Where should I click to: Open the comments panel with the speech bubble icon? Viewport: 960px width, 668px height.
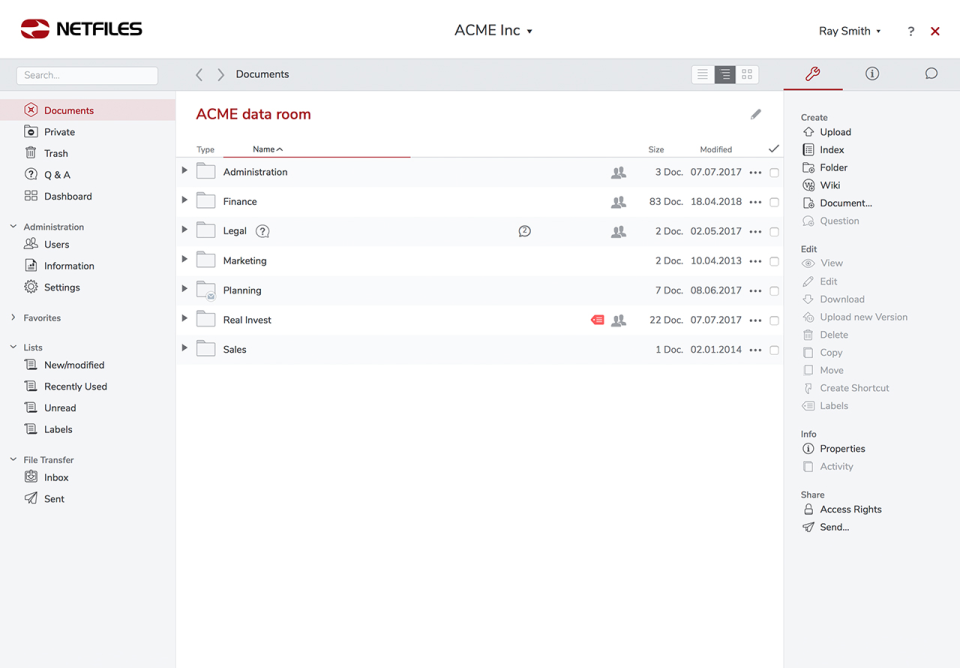(x=931, y=73)
